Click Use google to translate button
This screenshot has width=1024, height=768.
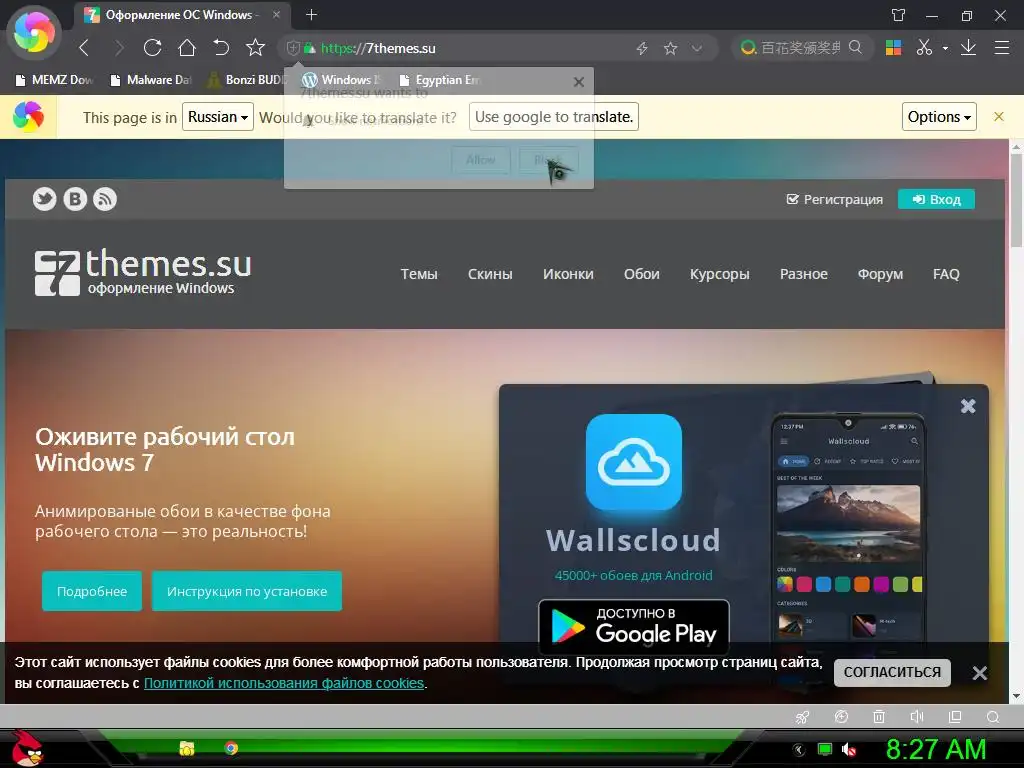(554, 117)
